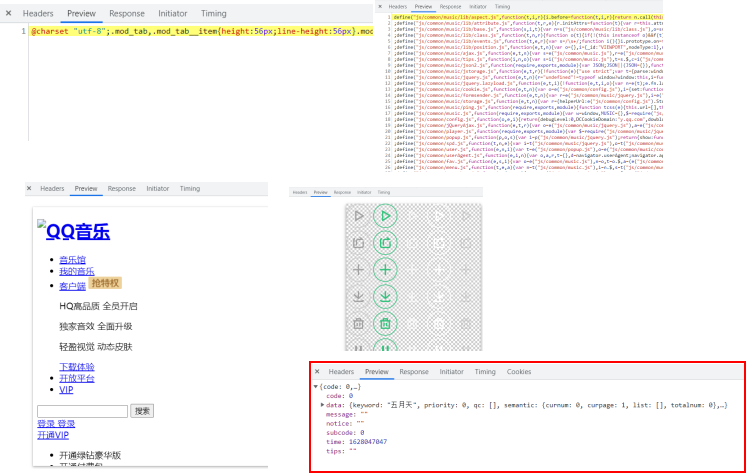Viewport: 746px width, 473px height.
Task: Open Timing tab in the CSS panel
Action: tap(214, 13)
